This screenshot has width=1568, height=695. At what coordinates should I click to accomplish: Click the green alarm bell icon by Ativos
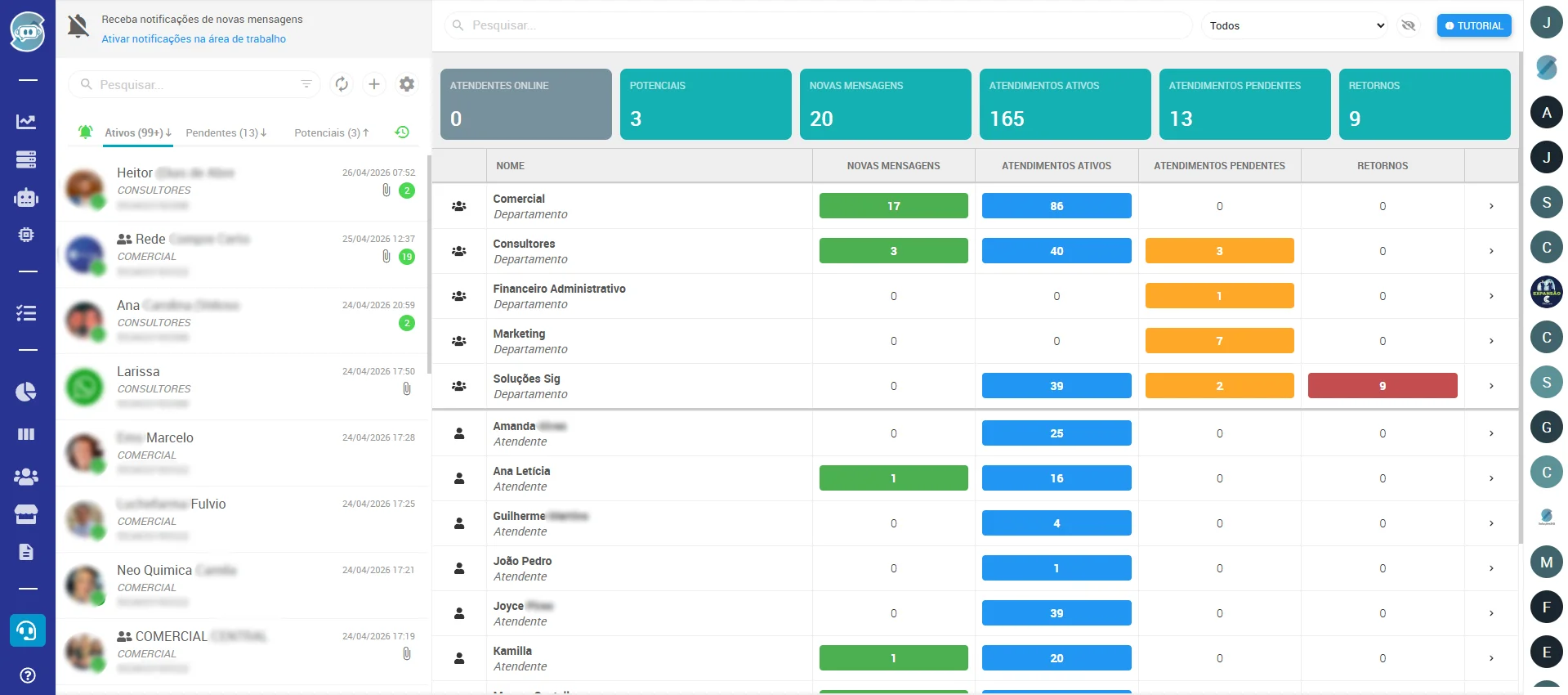[x=85, y=132]
